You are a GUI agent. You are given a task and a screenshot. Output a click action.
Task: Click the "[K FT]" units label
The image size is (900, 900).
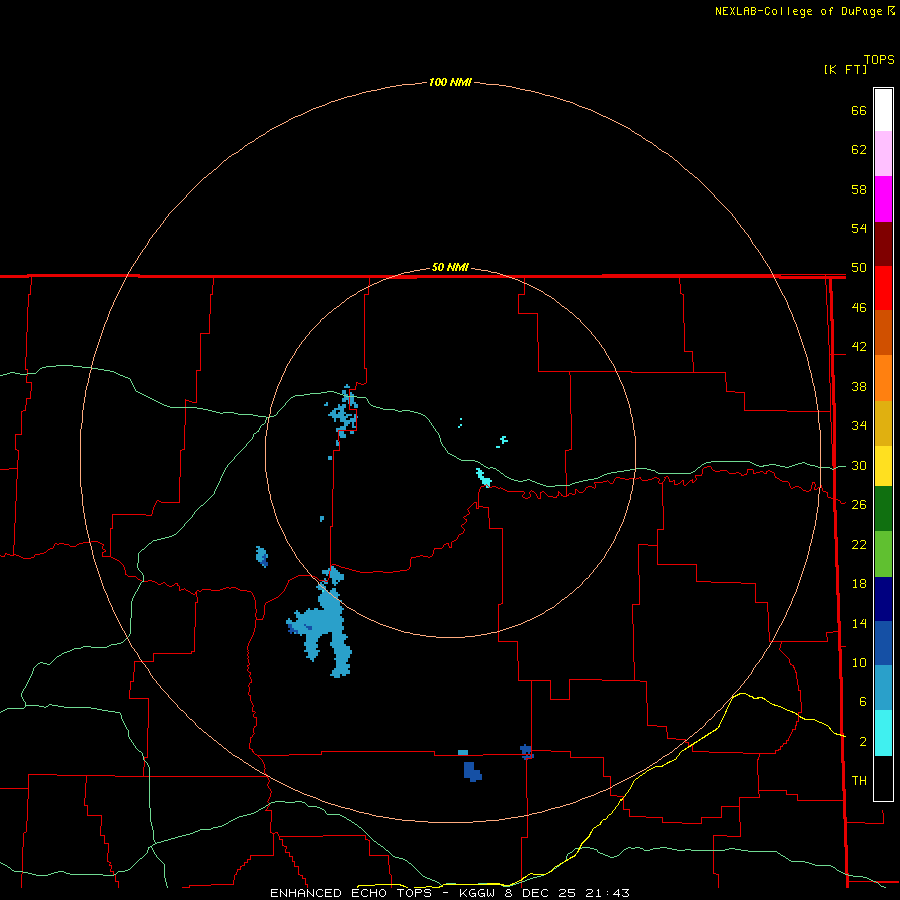point(845,69)
